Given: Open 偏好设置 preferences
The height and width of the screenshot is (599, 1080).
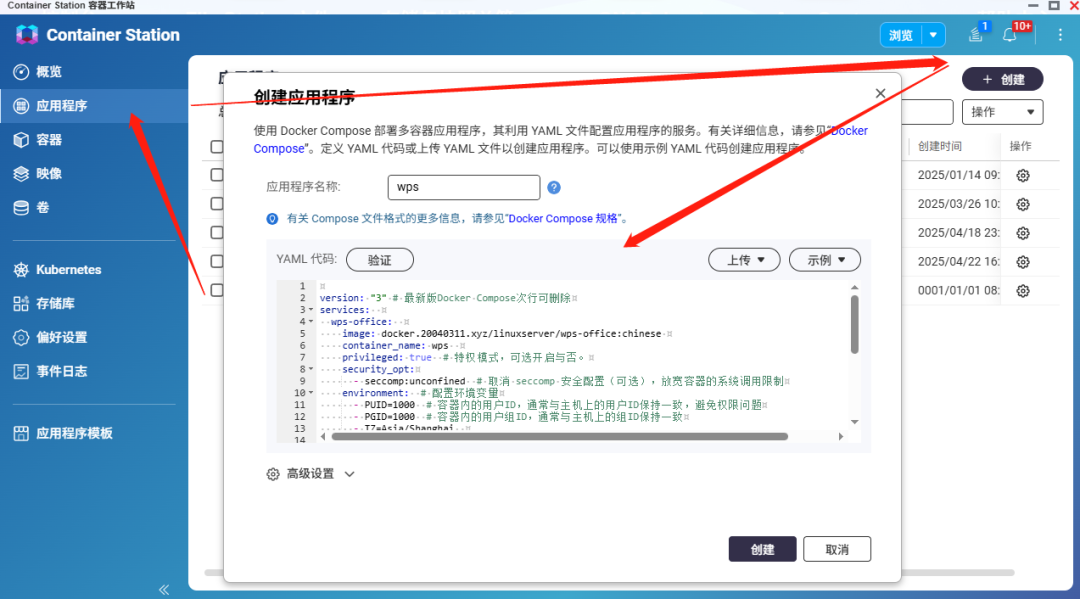Looking at the screenshot, I should point(61,337).
